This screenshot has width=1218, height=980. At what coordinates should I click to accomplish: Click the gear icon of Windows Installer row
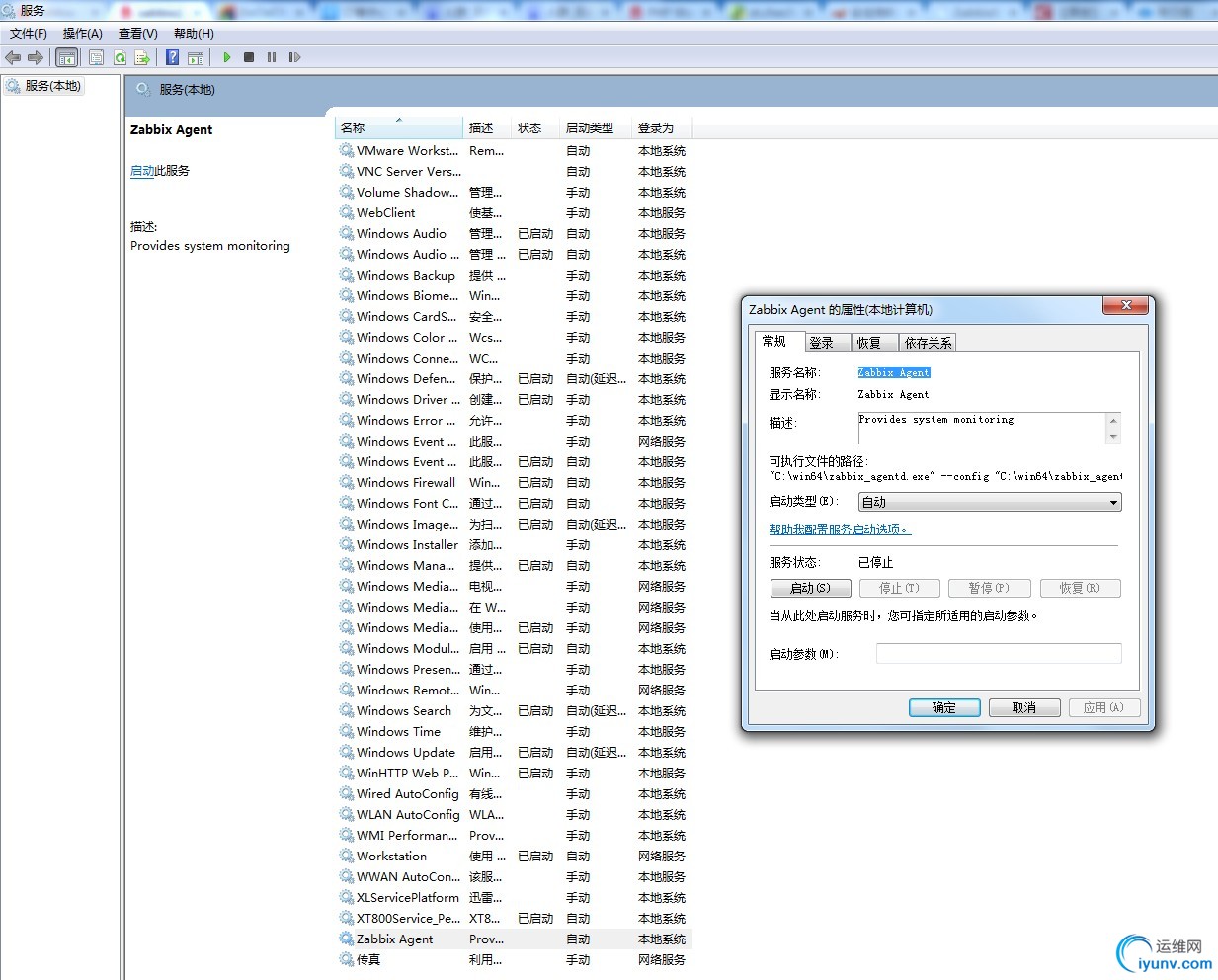point(346,544)
